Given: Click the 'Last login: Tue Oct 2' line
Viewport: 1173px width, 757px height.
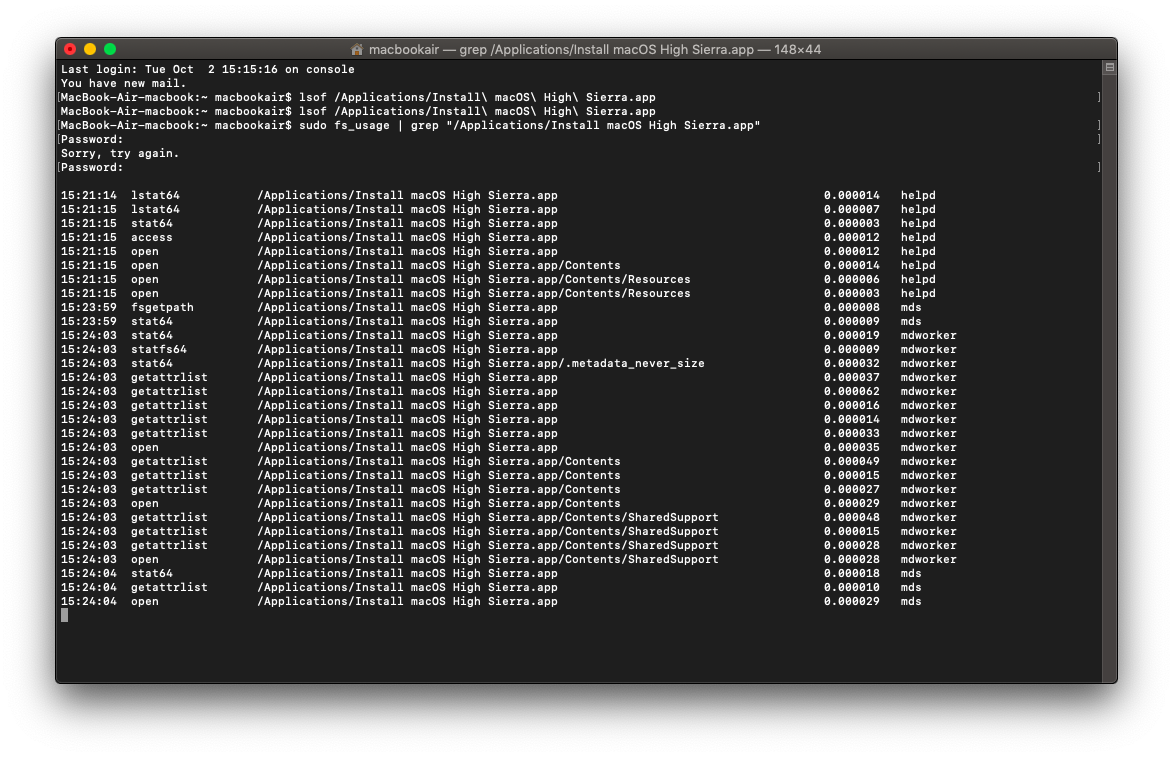Looking at the screenshot, I should point(208,69).
